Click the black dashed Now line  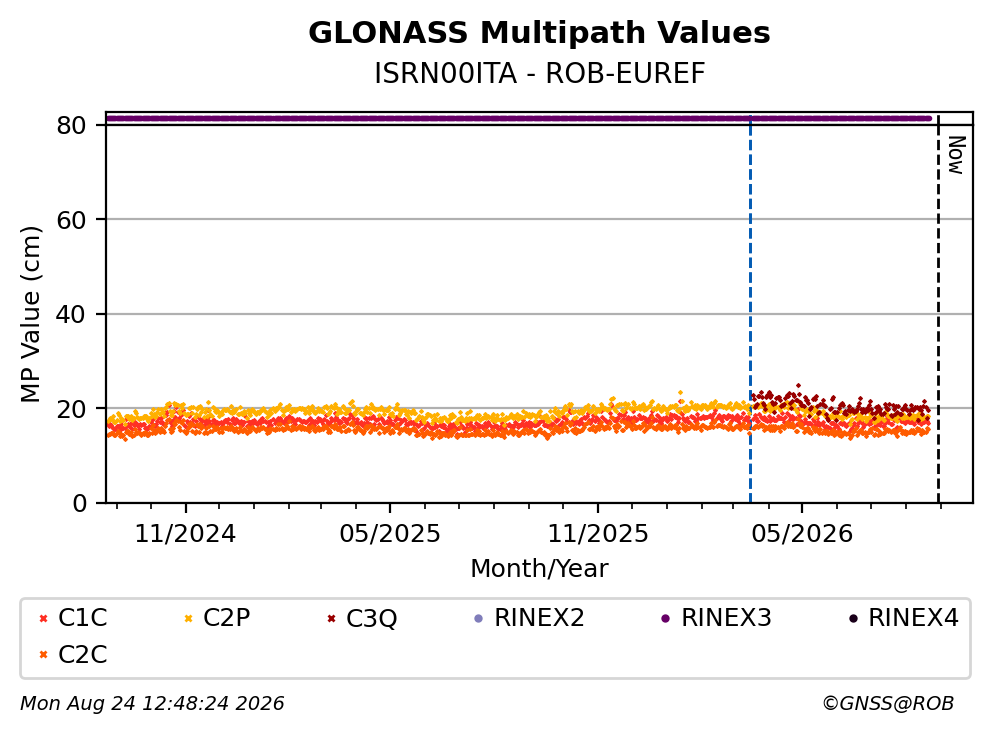click(x=939, y=310)
